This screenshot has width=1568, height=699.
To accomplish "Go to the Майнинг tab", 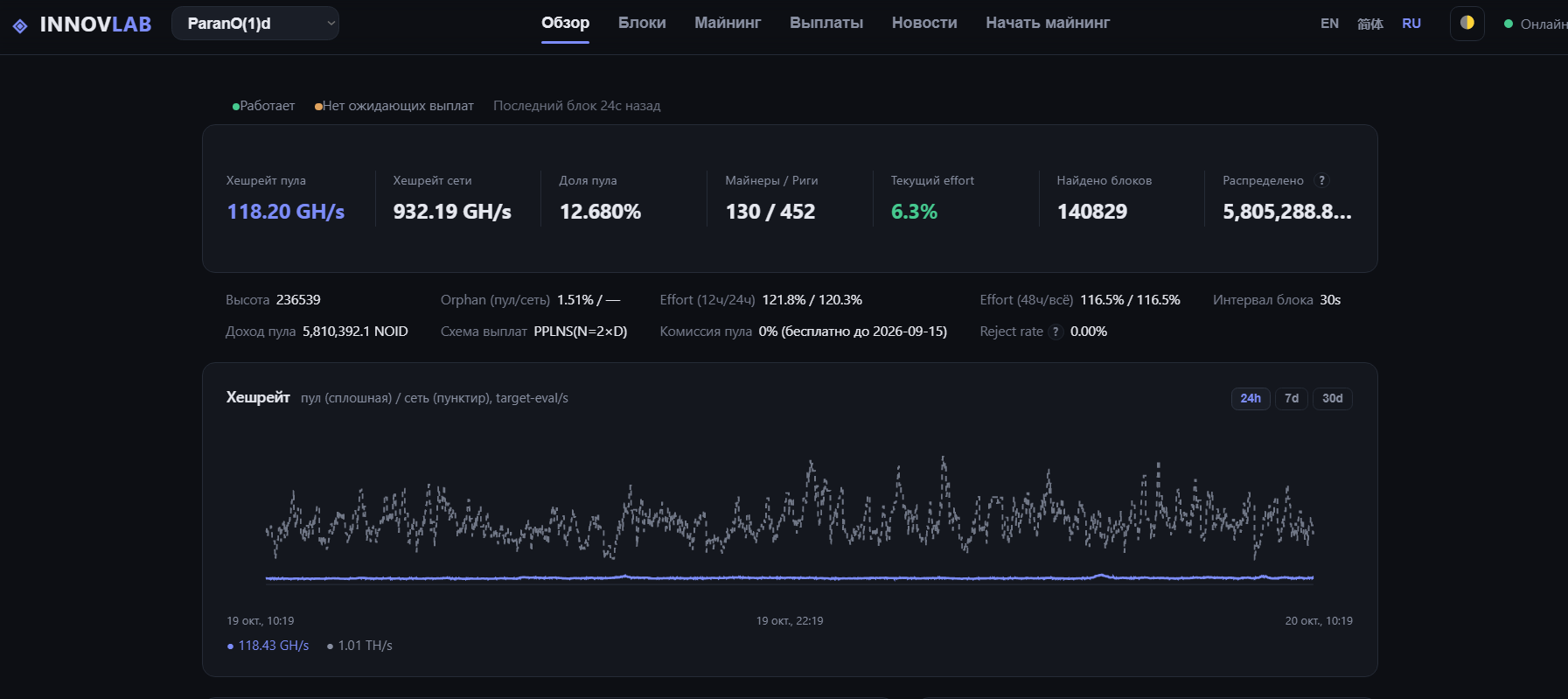I will (728, 23).
